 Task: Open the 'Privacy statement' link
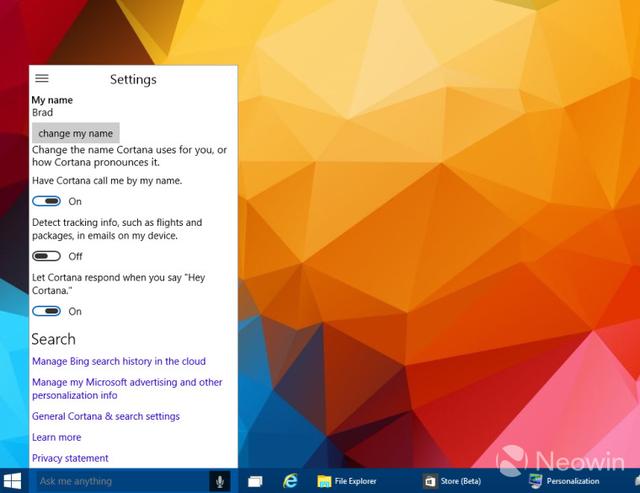pyautogui.click(x=70, y=458)
